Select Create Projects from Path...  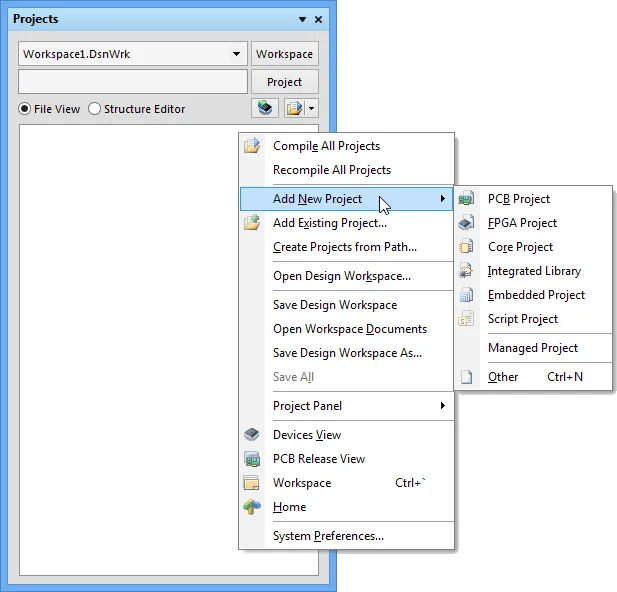[346, 247]
